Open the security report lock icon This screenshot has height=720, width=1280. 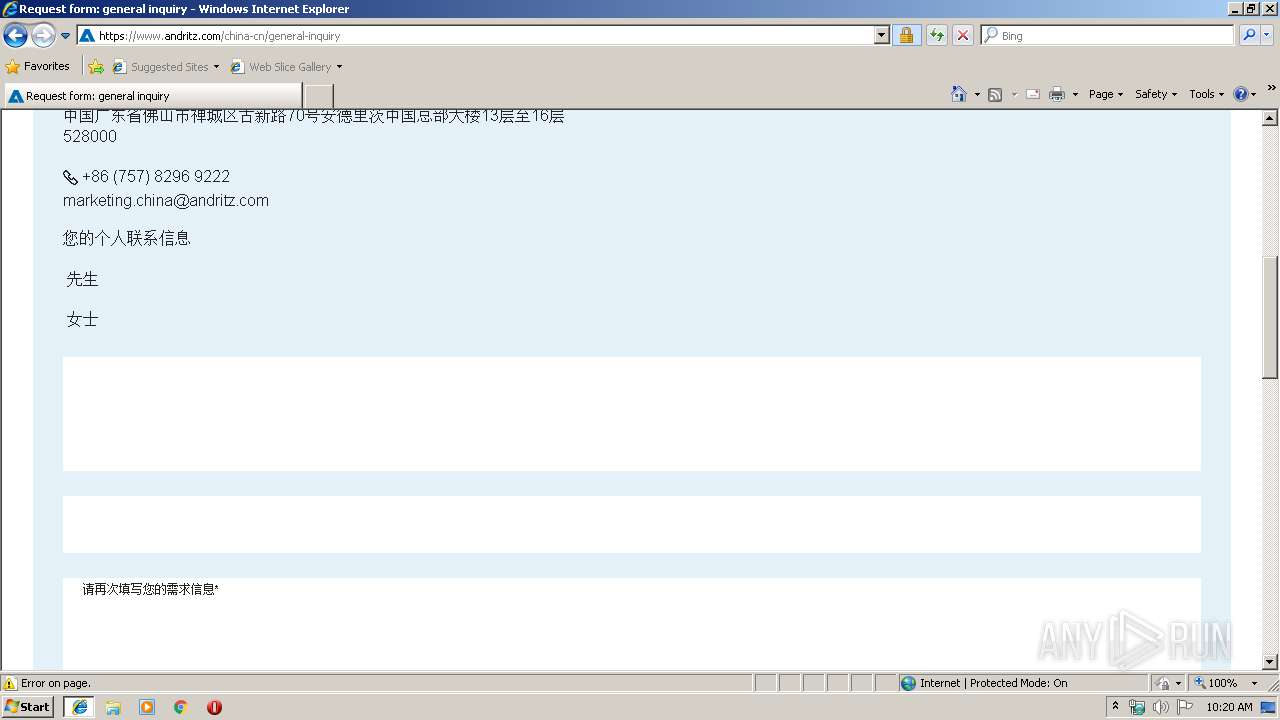click(x=906, y=35)
